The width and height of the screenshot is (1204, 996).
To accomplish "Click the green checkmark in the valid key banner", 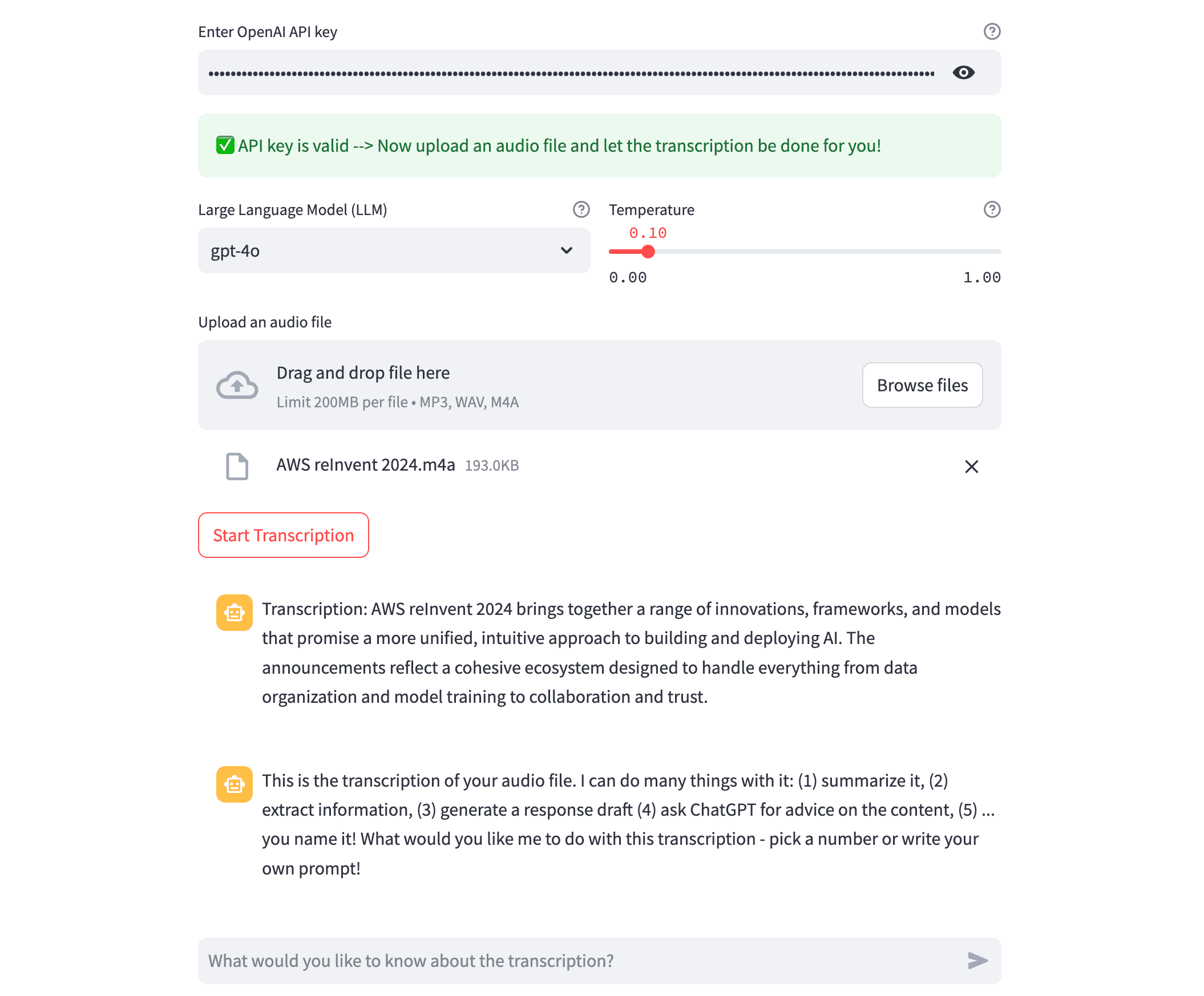I will click(225, 145).
